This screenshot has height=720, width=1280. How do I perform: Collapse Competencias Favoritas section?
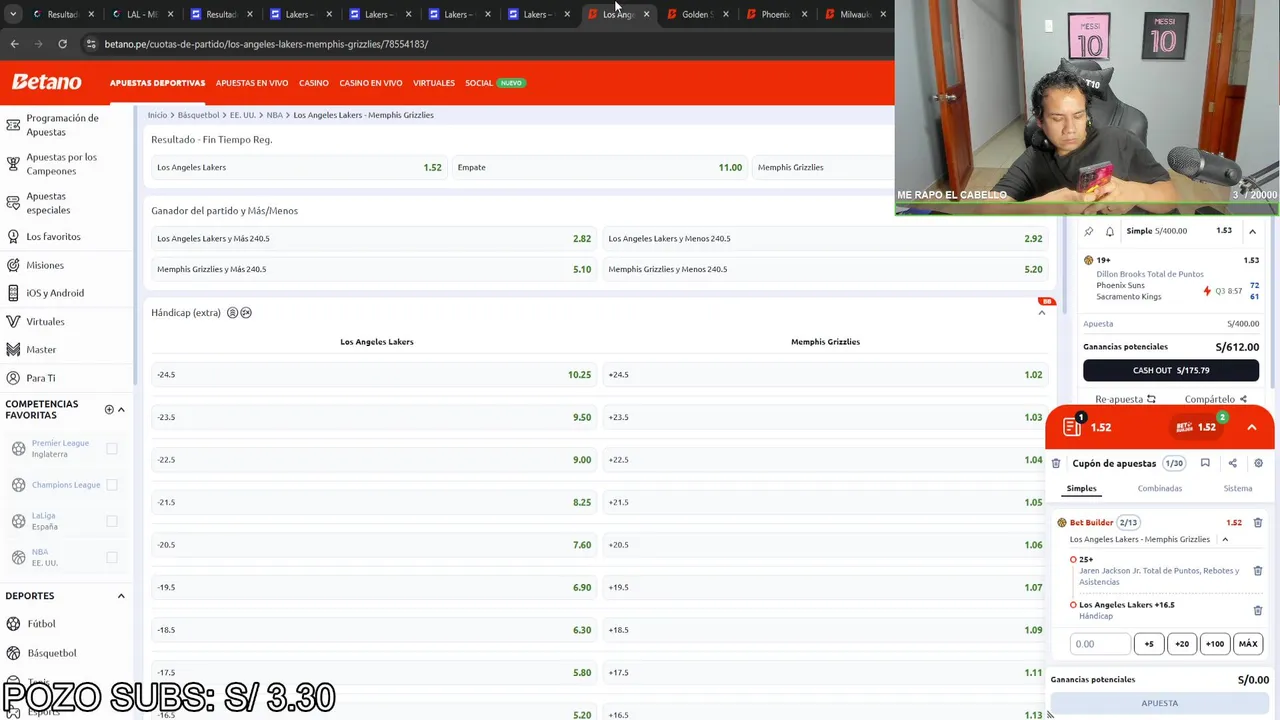121,409
